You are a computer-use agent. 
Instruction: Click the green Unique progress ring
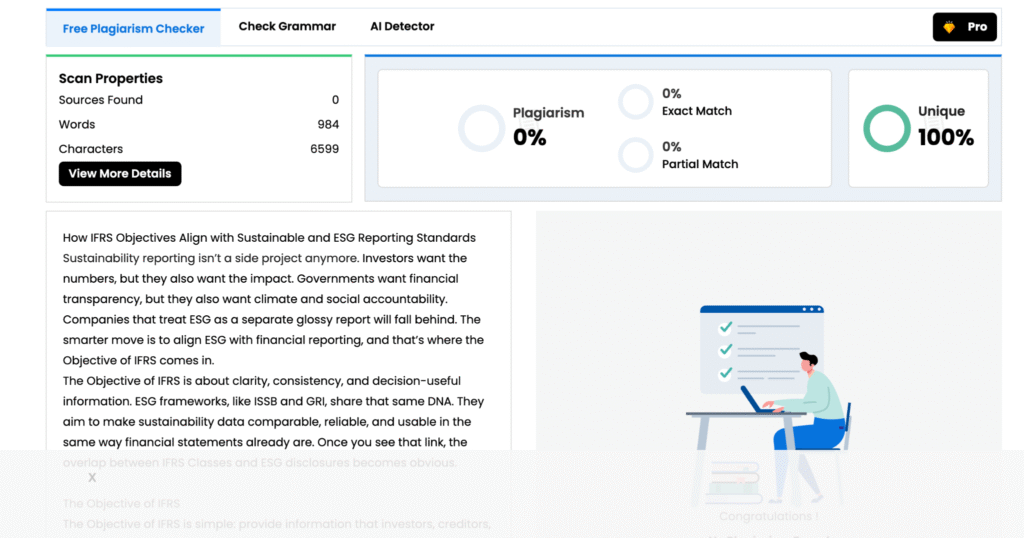[887, 129]
